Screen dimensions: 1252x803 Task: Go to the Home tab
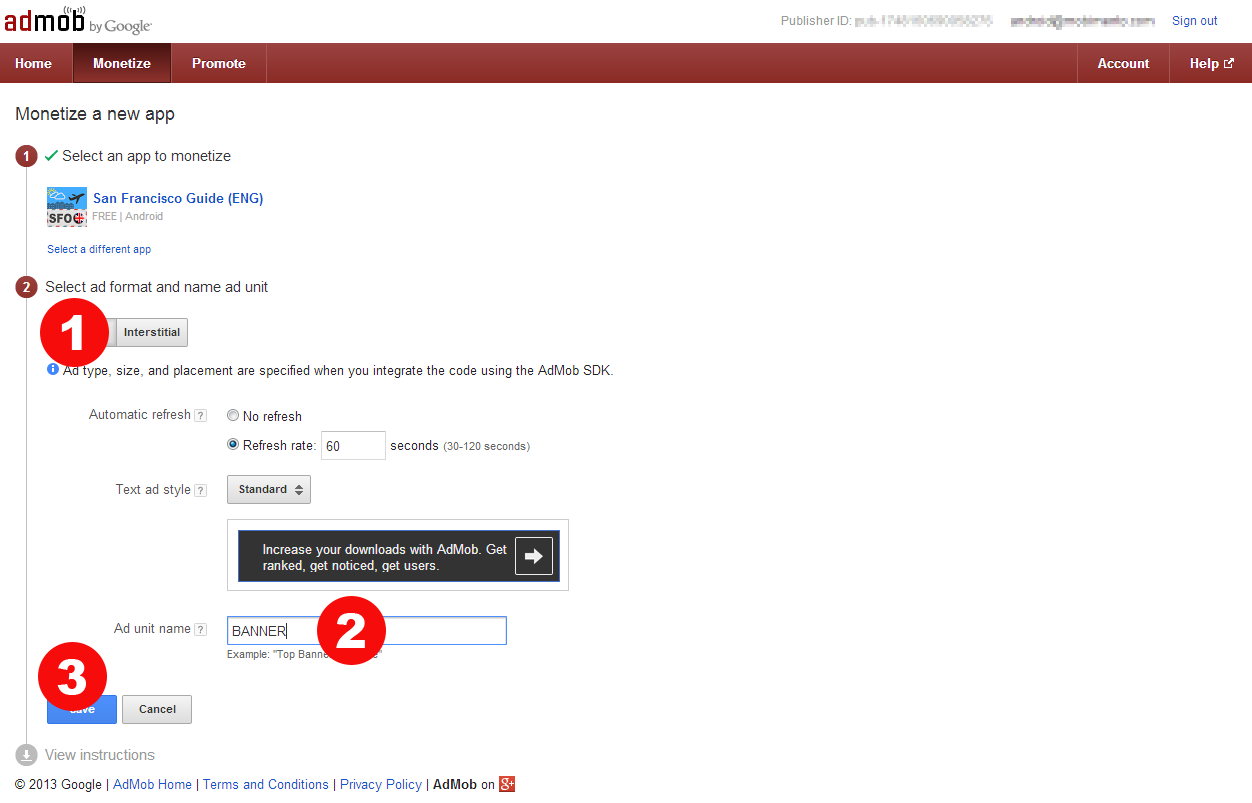[x=34, y=63]
